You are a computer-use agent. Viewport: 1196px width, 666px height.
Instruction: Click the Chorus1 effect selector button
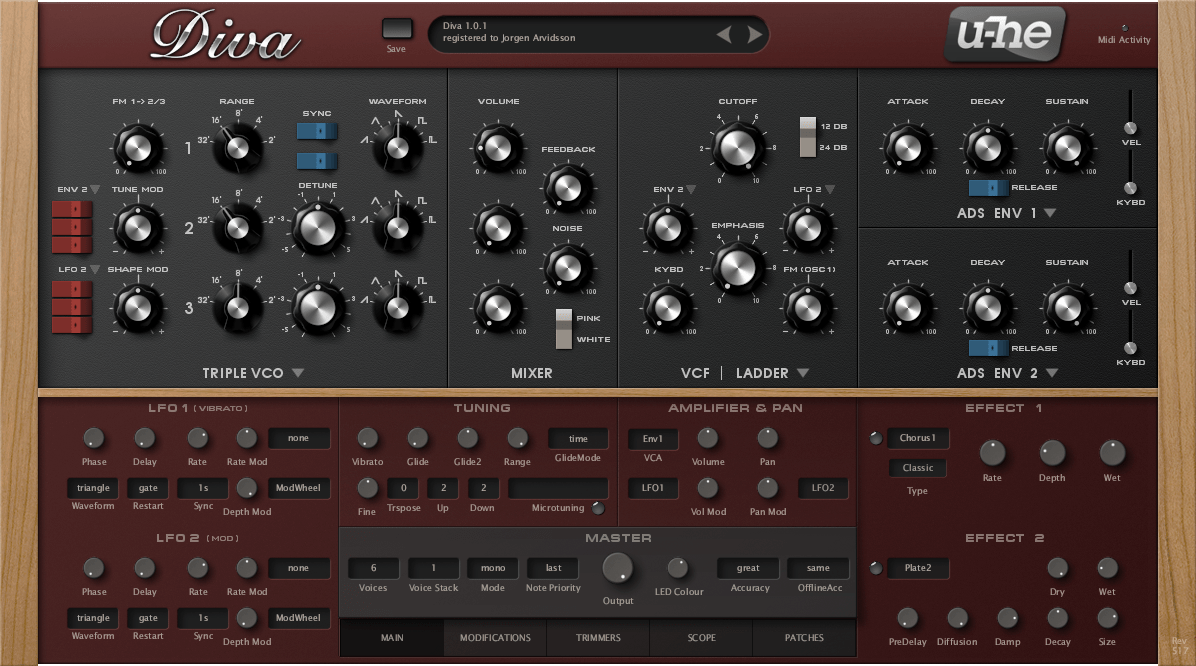pos(918,438)
